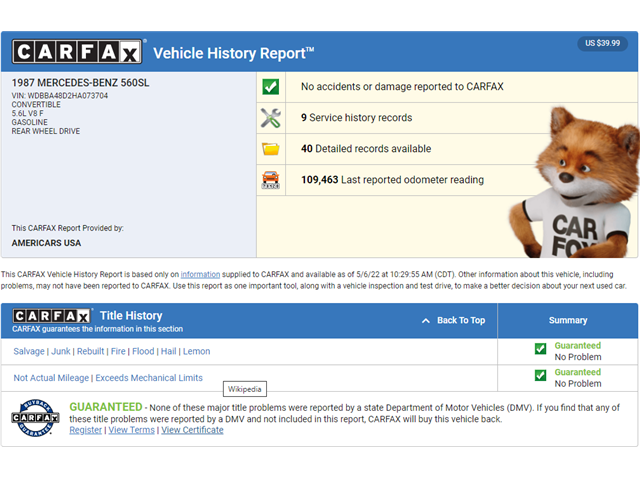The height and width of the screenshot is (480, 640).
Task: Click the wrench service history icon
Action: pyautogui.click(x=271, y=118)
